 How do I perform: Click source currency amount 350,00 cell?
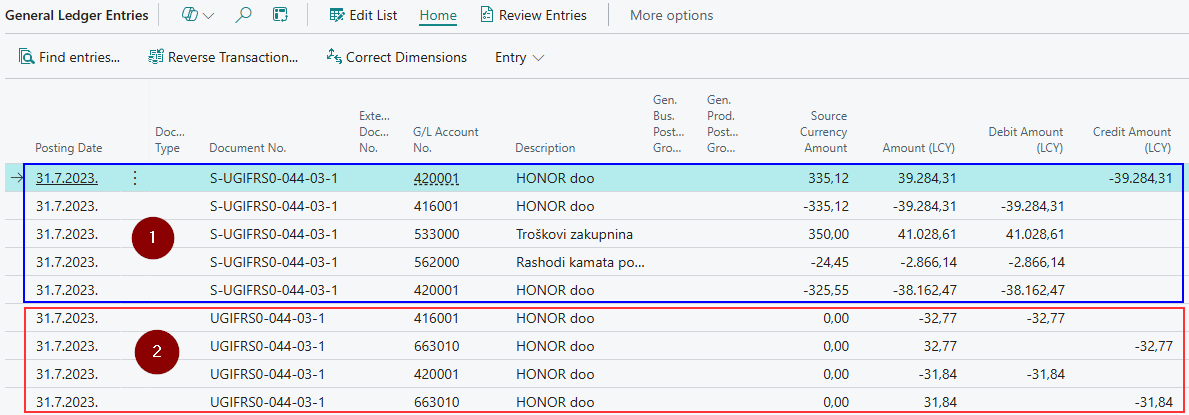tap(827, 234)
